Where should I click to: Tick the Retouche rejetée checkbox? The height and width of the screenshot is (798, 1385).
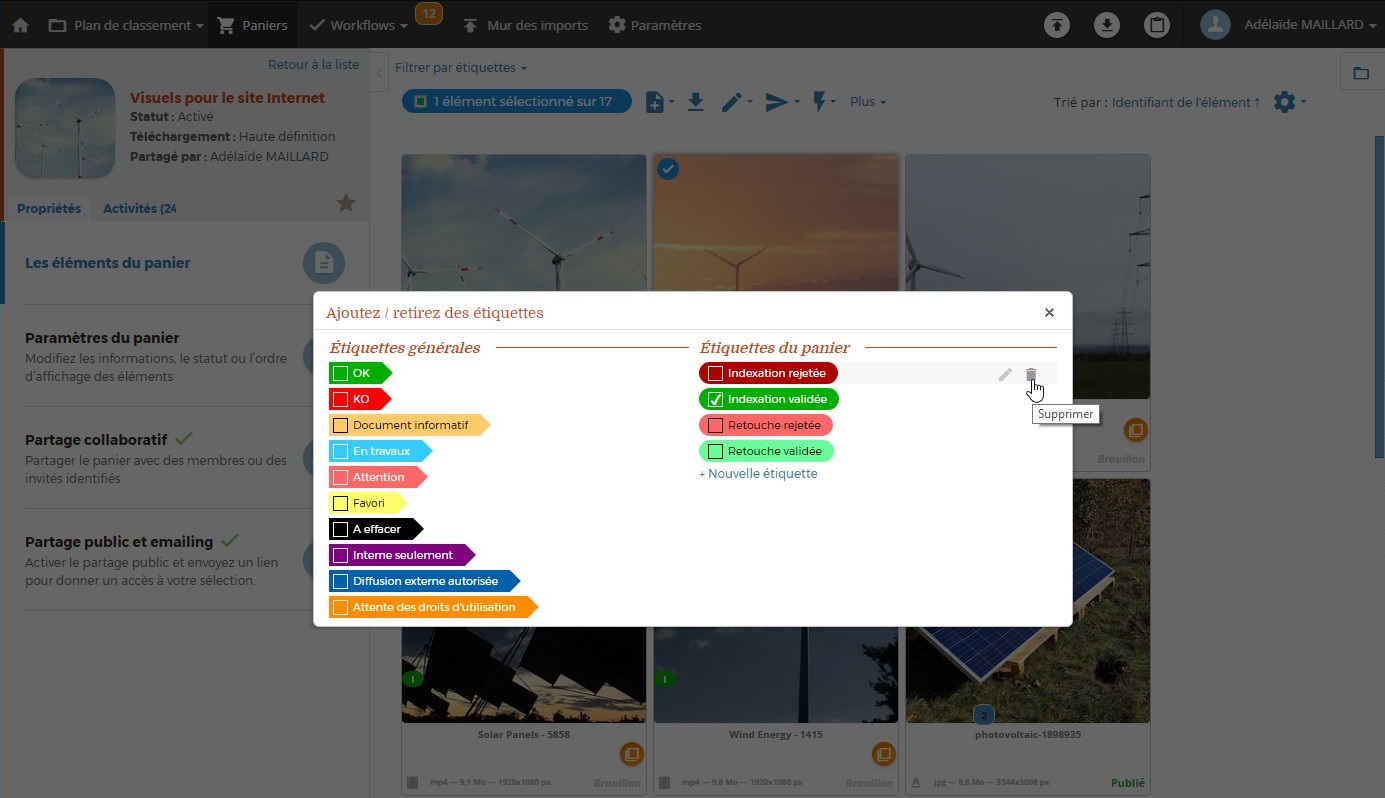(x=715, y=425)
